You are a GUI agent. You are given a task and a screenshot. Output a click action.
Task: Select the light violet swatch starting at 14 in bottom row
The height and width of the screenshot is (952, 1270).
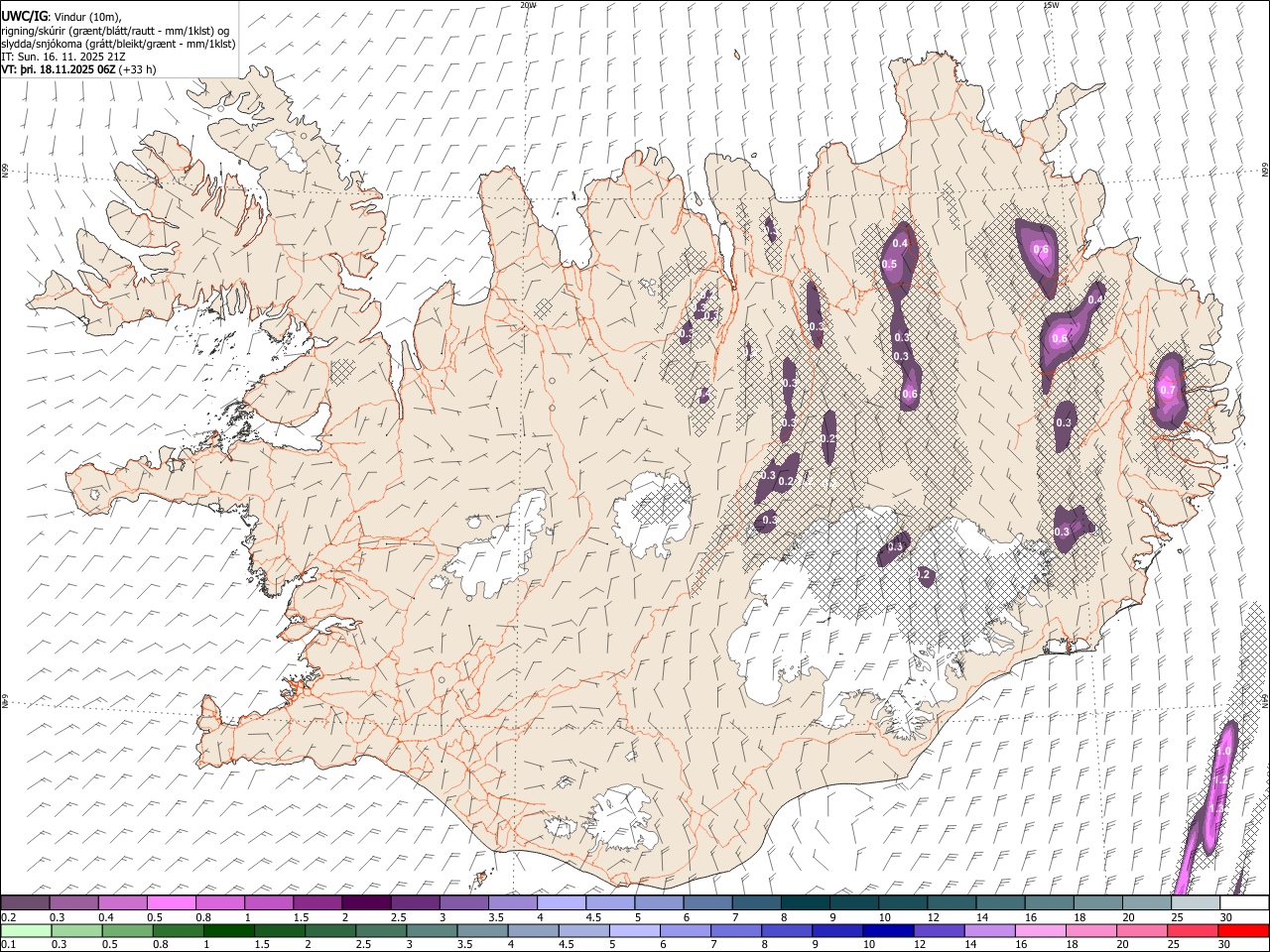coord(989,930)
